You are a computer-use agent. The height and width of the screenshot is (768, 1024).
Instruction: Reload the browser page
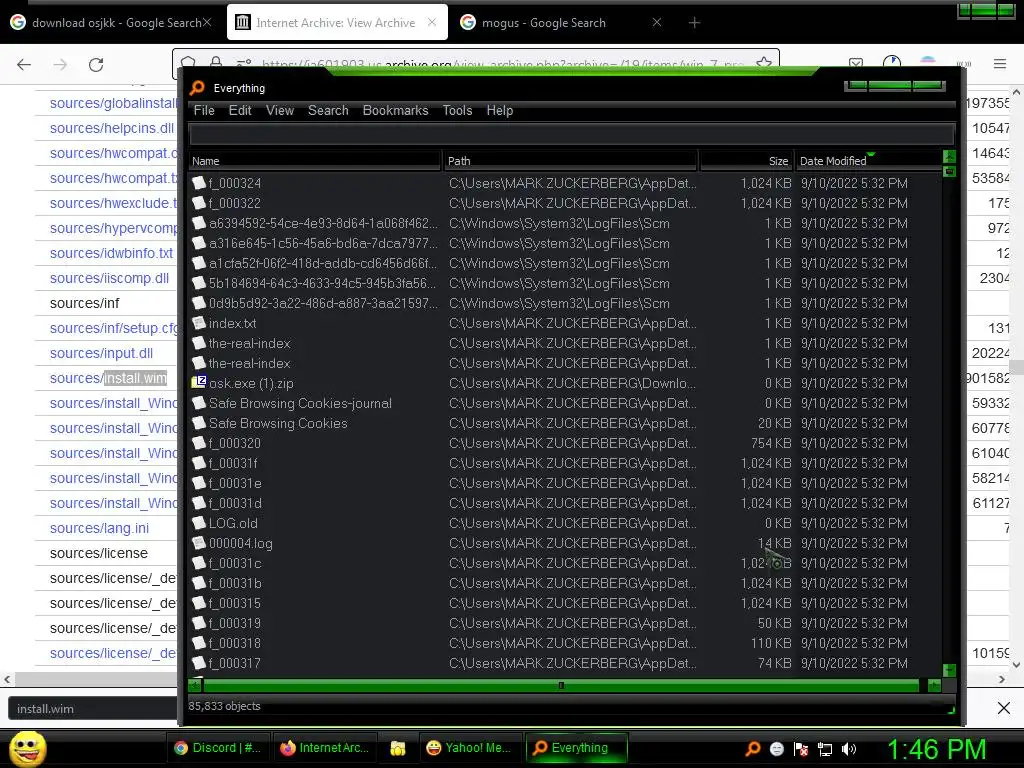(96, 64)
